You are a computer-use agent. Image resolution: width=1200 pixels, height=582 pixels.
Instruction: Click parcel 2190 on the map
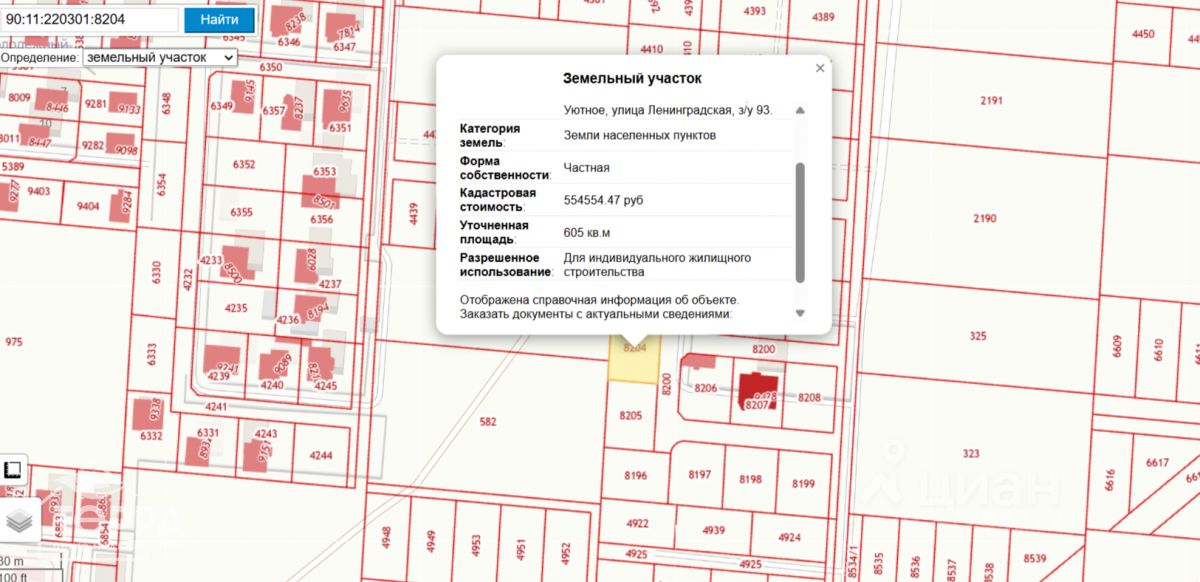(x=984, y=218)
